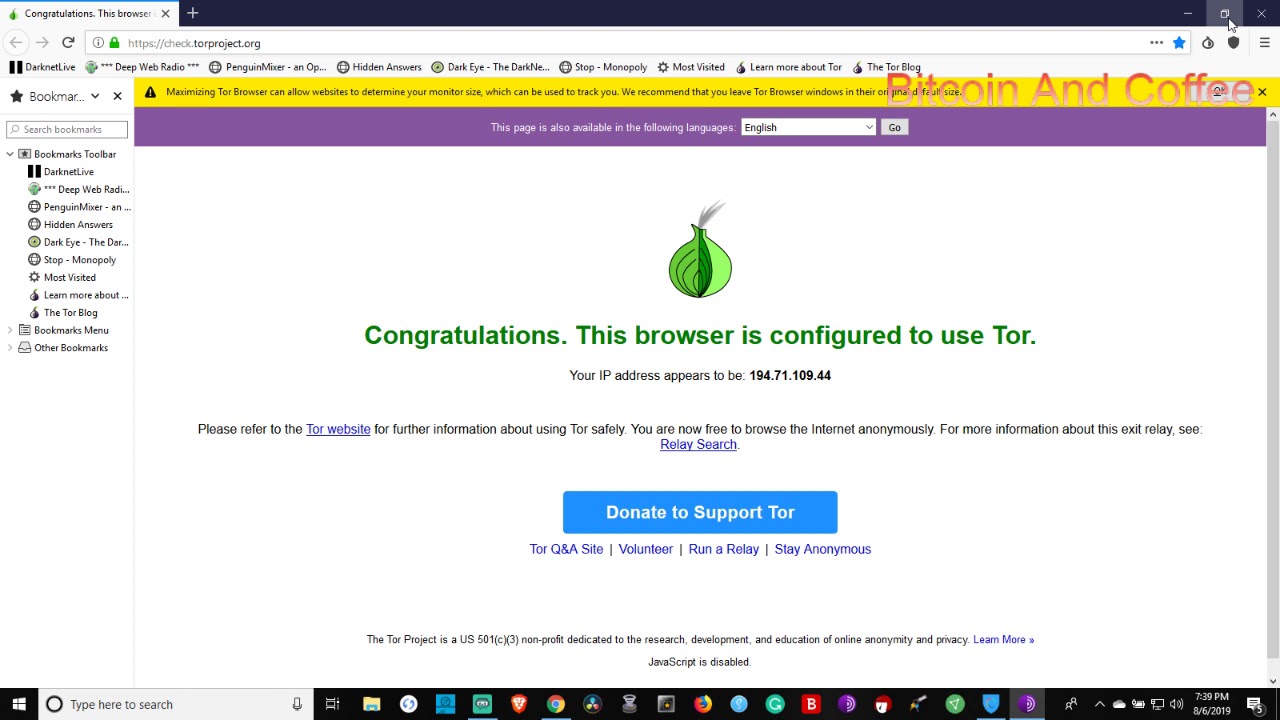The width and height of the screenshot is (1280, 720).
Task: Dismiss the yellow maximizing warning bar
Action: click(x=1262, y=92)
